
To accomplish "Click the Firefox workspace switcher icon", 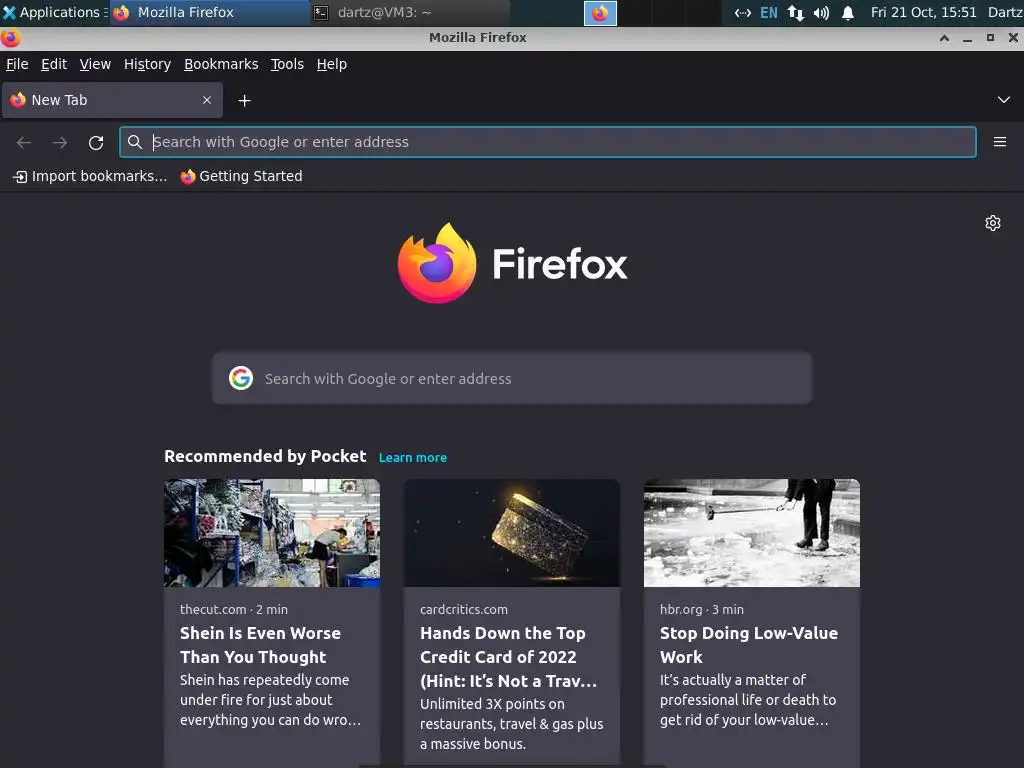I will point(600,13).
